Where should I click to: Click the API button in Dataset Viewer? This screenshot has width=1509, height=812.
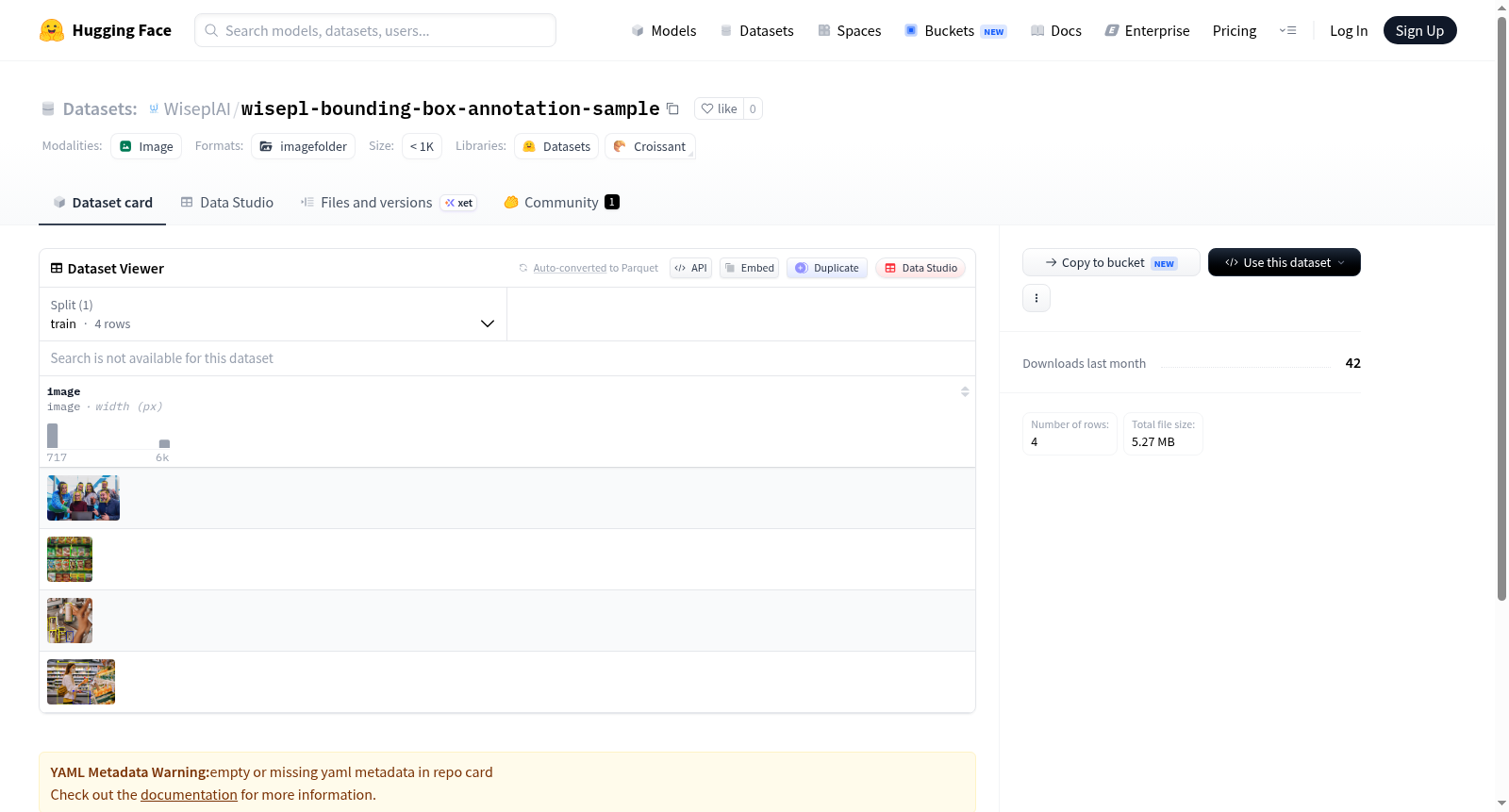point(690,268)
